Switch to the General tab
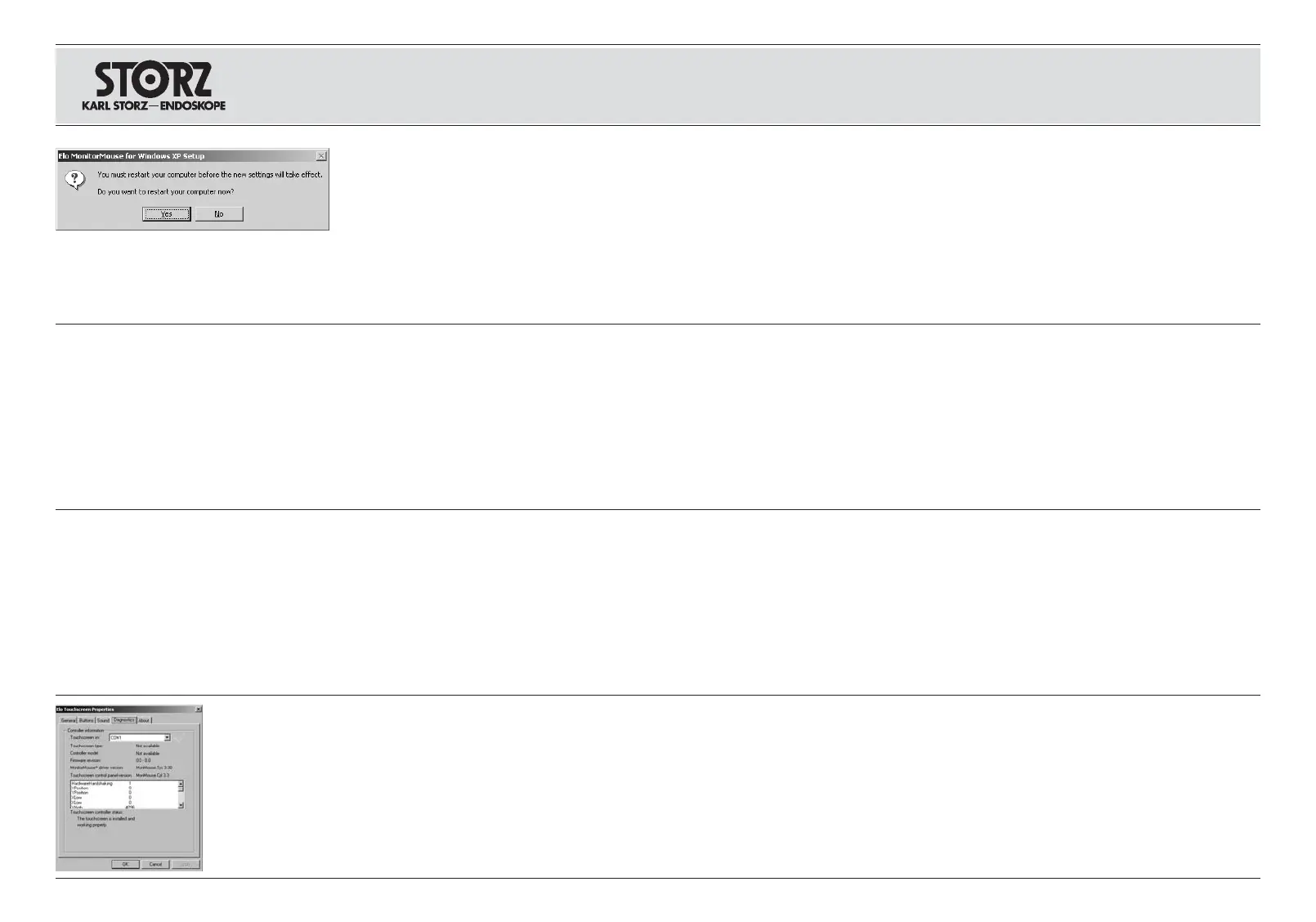This screenshot has width=1316, height=922. [x=68, y=720]
